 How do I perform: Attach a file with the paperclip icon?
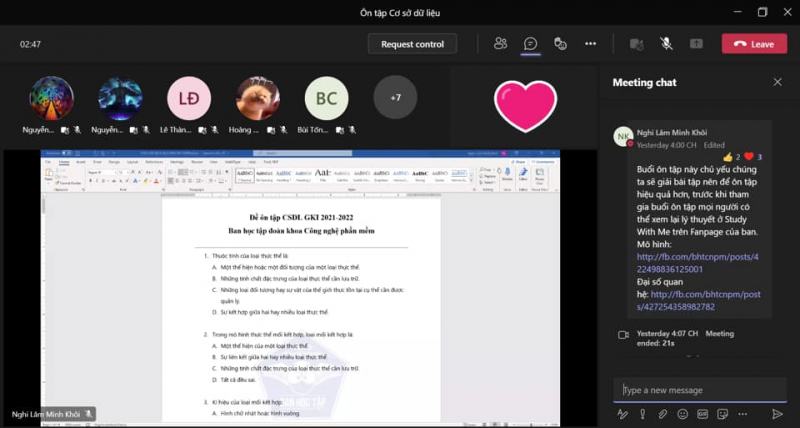coord(662,413)
